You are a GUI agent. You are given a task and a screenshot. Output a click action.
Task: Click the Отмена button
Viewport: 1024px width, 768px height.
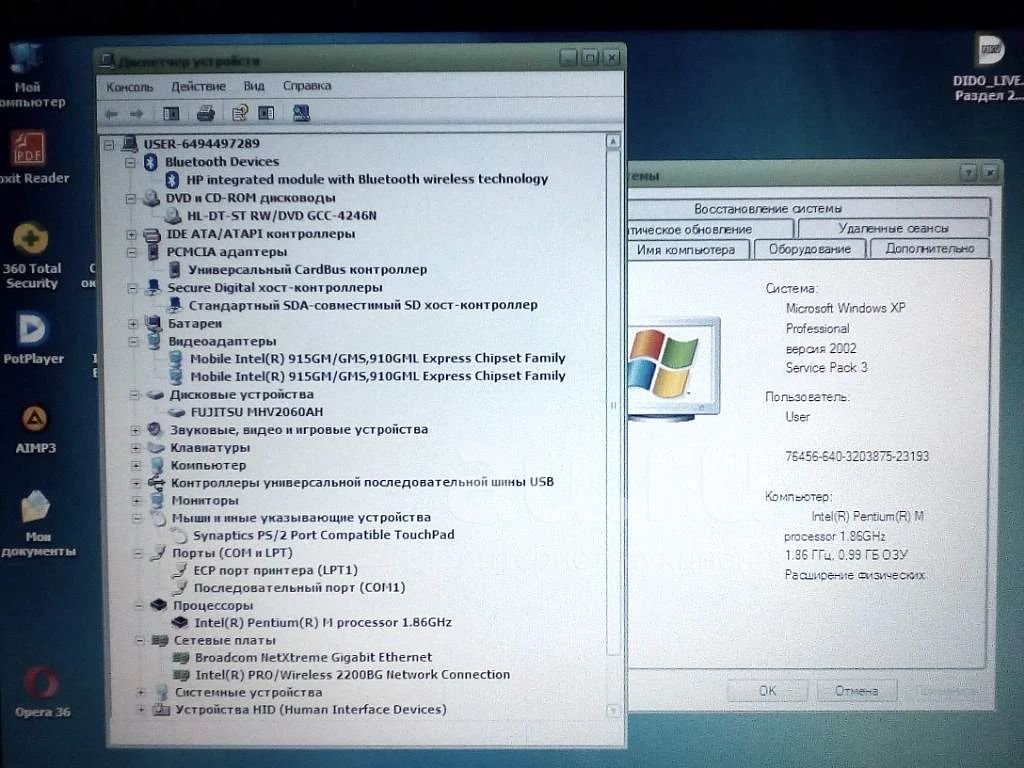(855, 691)
